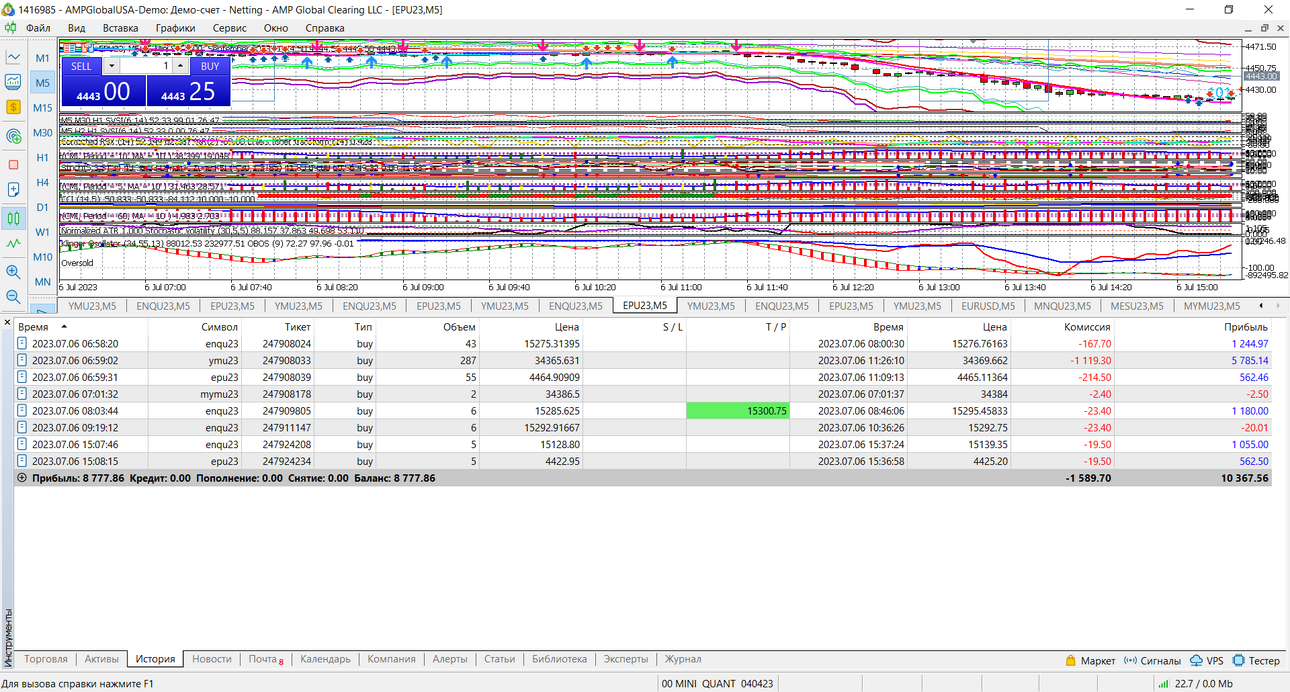Click deal icon of ticket 247909805 row
Image resolution: width=1290 pixels, height=692 pixels.
coord(23,410)
